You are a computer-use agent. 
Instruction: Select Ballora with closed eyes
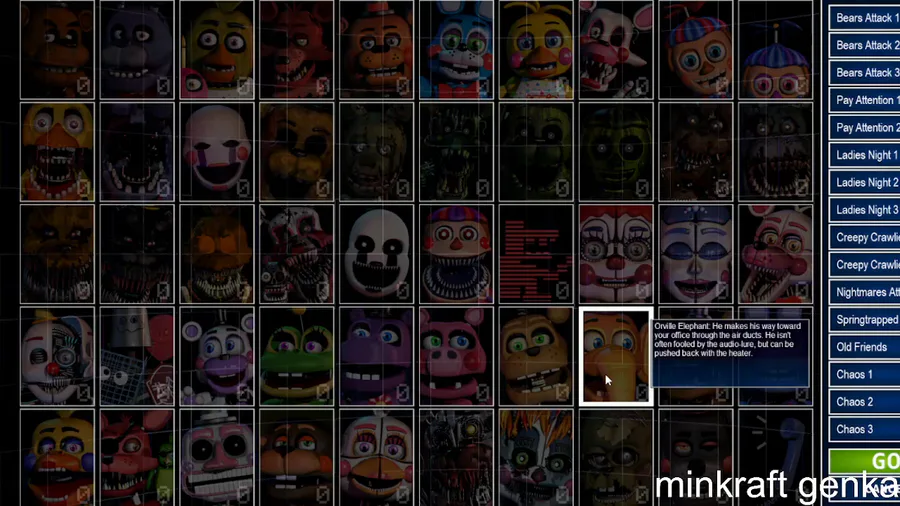[695, 254]
